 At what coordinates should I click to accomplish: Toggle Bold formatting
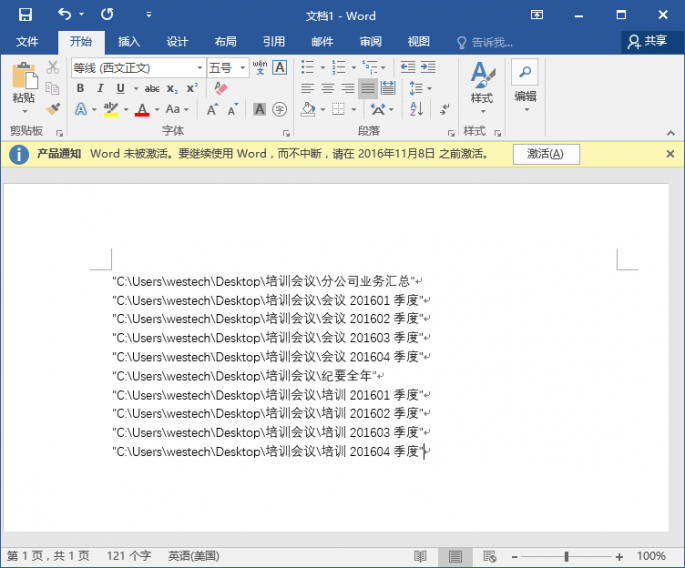tap(80, 88)
